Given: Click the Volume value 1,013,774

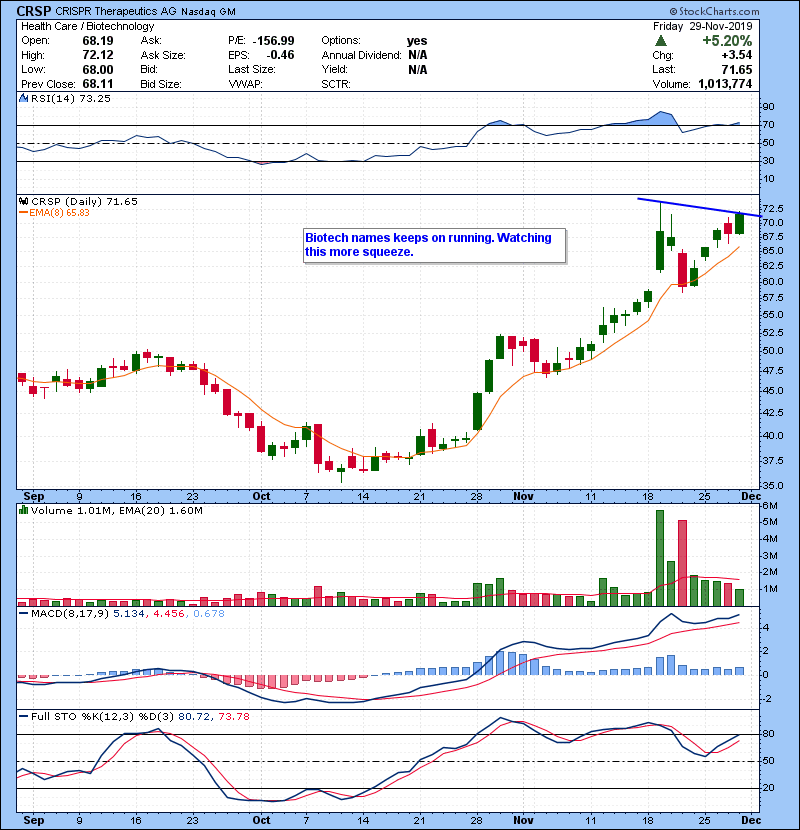Looking at the screenshot, I should pyautogui.click(x=725, y=84).
